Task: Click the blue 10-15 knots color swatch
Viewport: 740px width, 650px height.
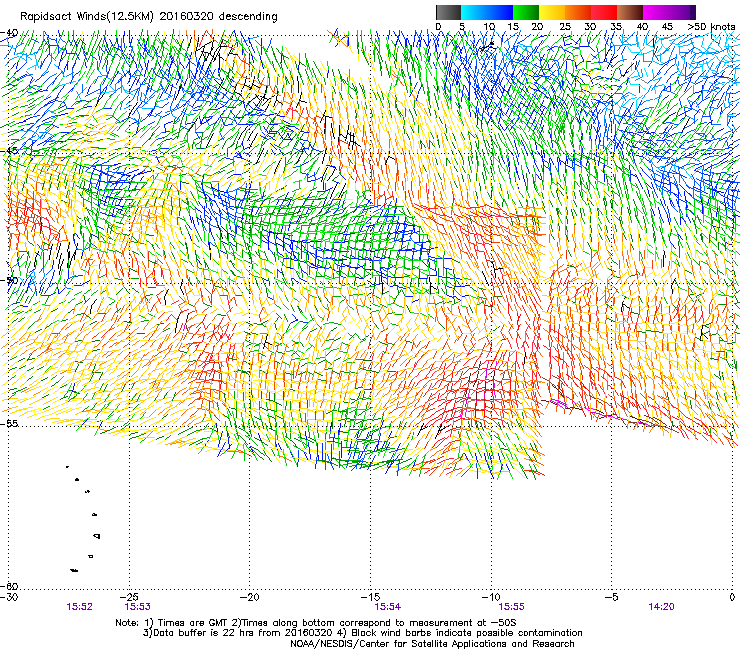Action: (500, 12)
